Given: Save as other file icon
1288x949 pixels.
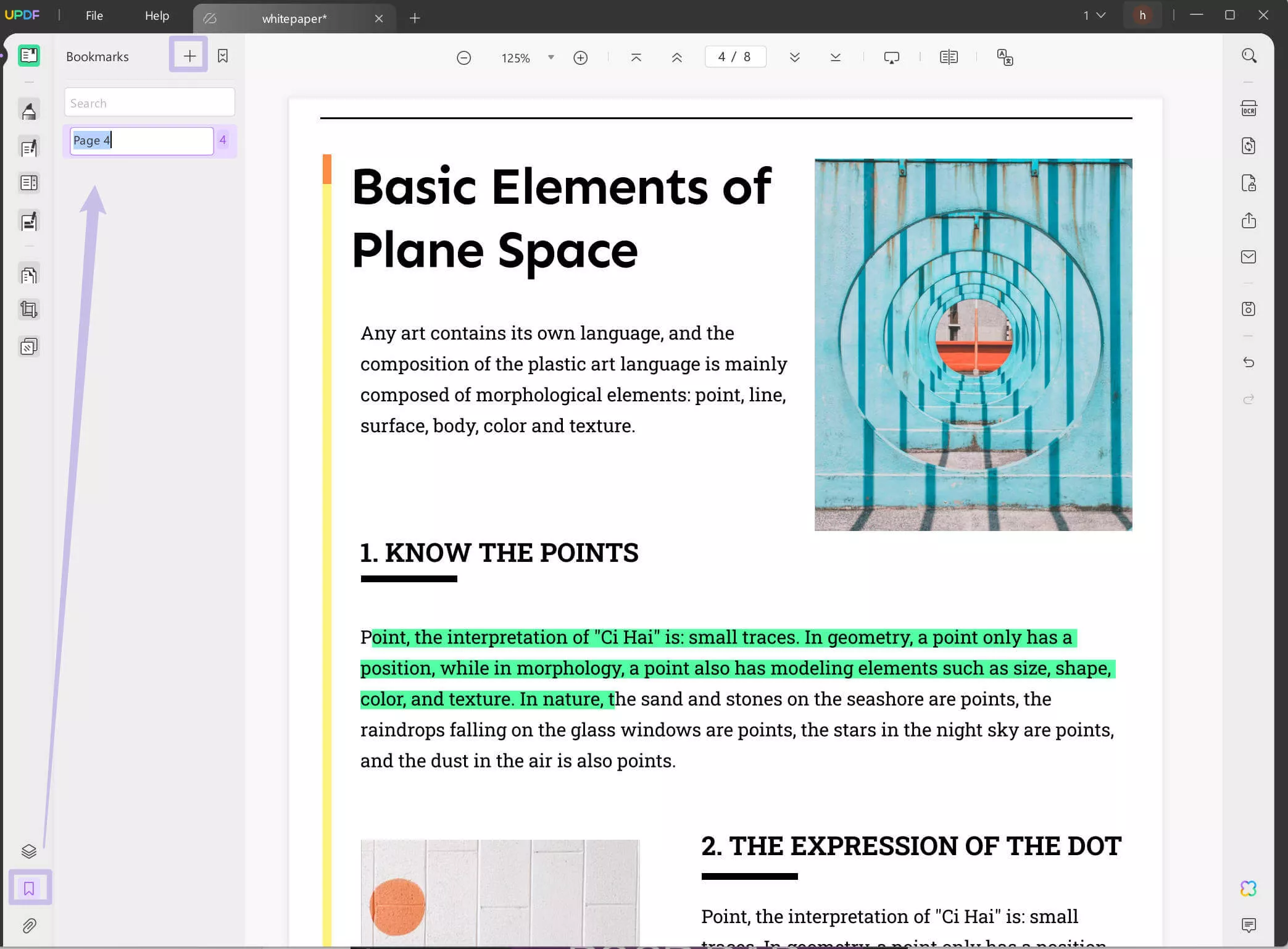Looking at the screenshot, I should [x=1249, y=309].
